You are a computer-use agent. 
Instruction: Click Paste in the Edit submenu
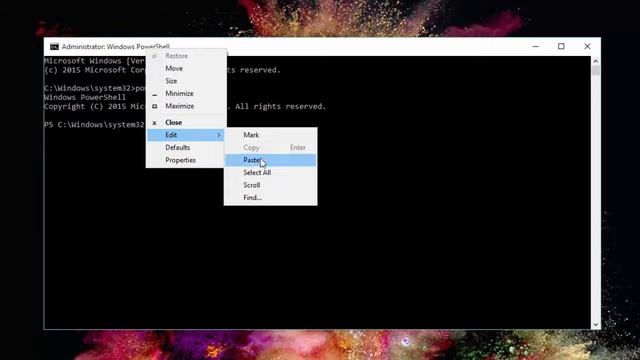click(x=270, y=160)
